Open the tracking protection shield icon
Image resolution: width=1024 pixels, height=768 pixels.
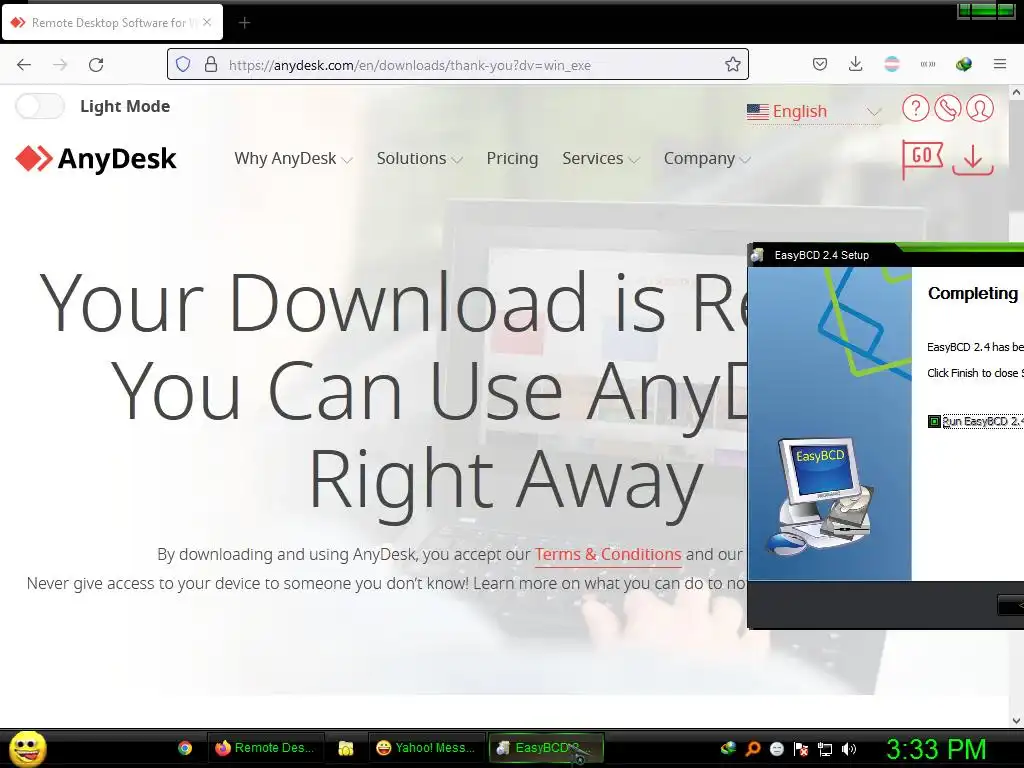pos(184,65)
